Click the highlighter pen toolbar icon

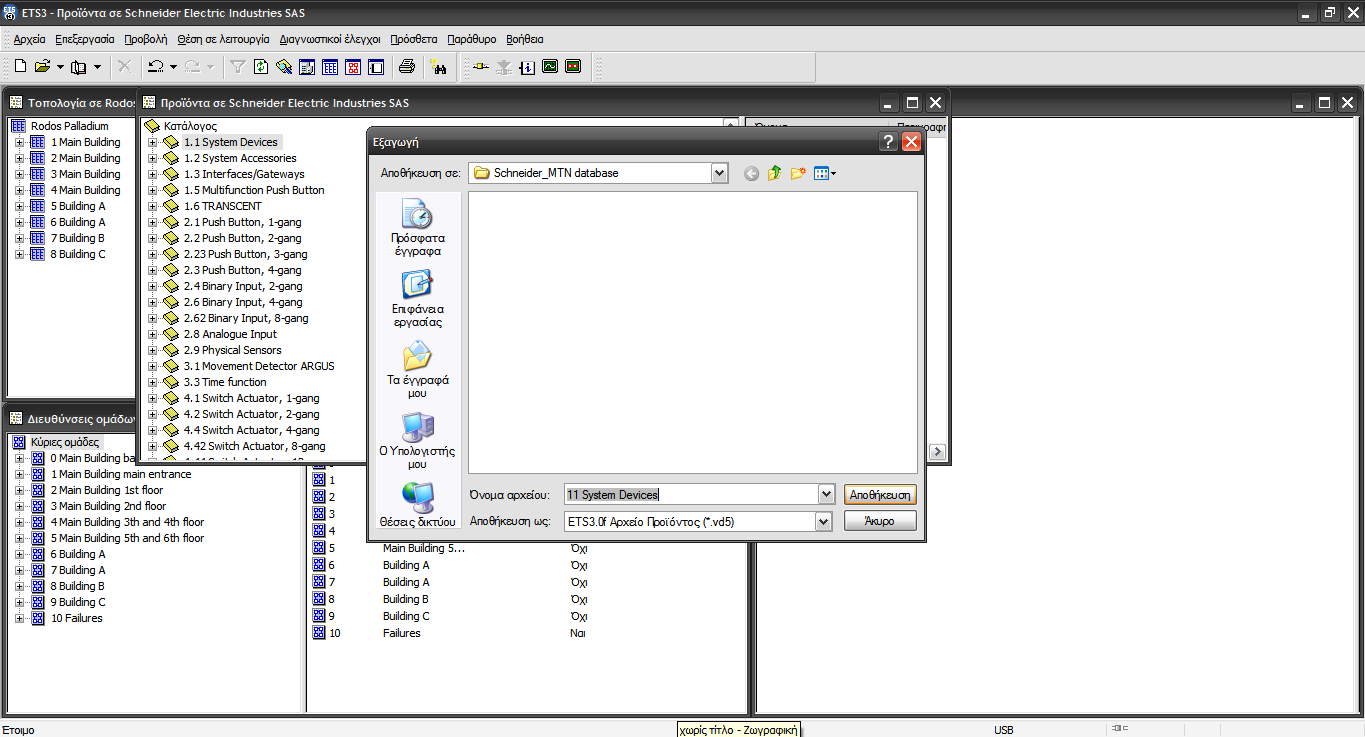(284, 67)
